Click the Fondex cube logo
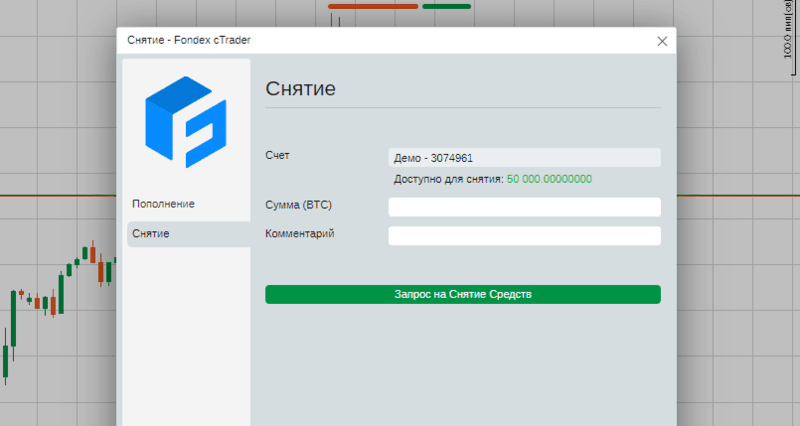 click(186, 122)
